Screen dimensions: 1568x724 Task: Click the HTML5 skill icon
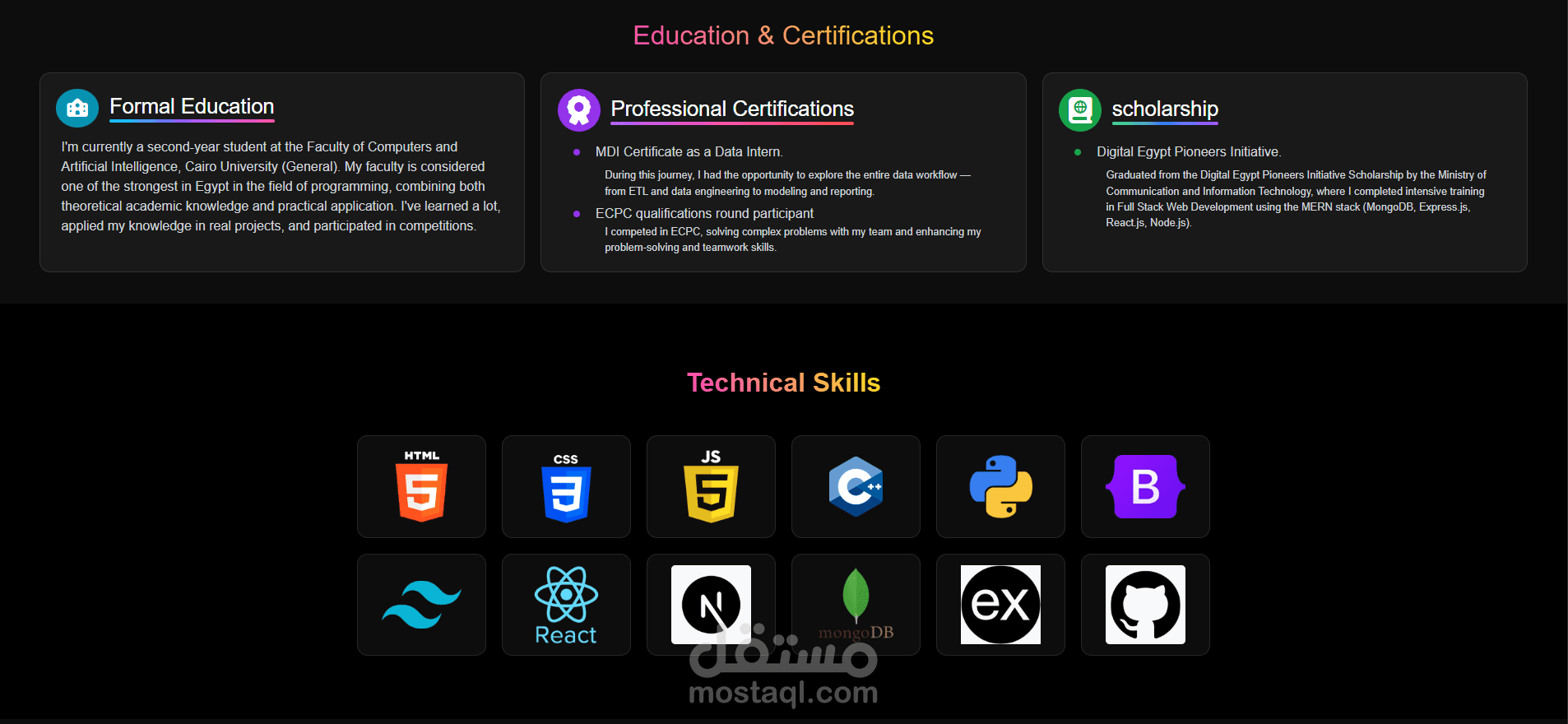(421, 486)
